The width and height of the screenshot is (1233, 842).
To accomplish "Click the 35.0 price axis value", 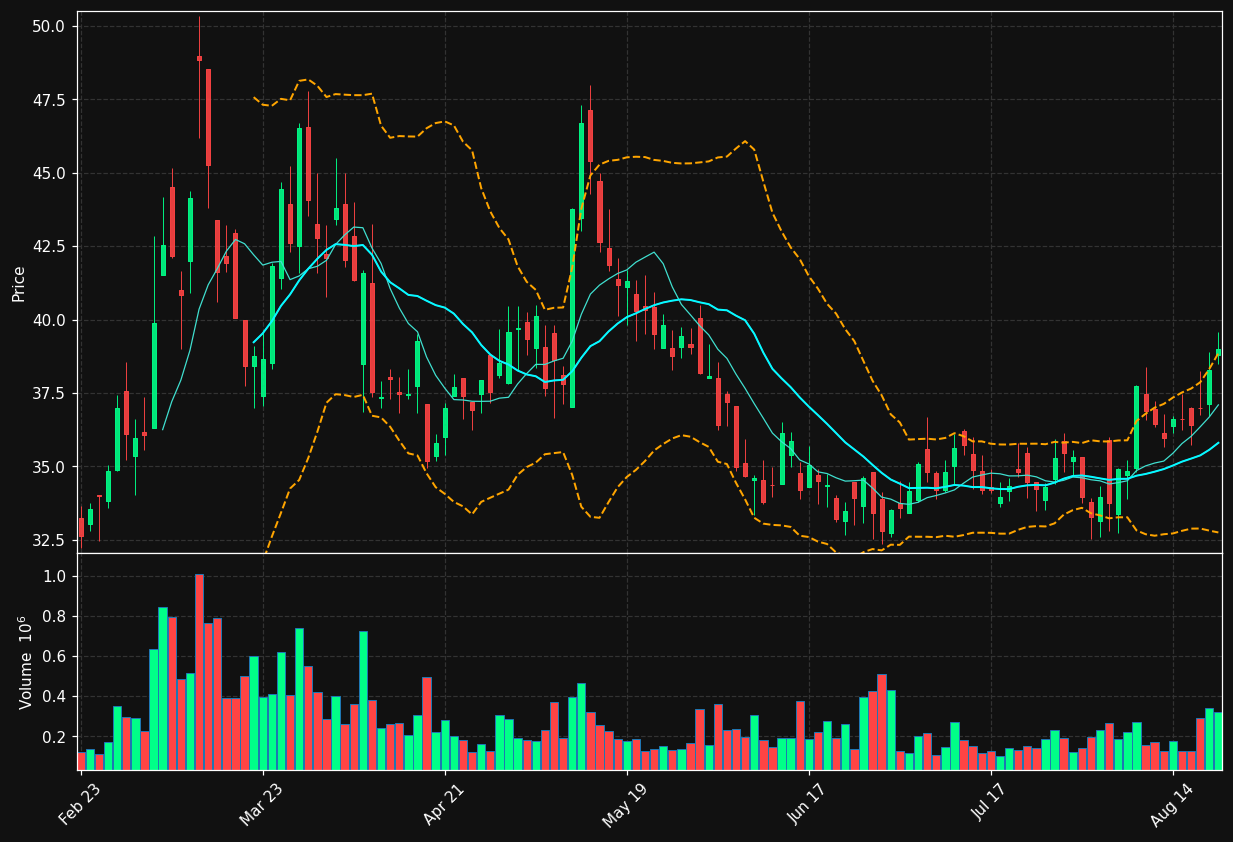I will point(49,467).
